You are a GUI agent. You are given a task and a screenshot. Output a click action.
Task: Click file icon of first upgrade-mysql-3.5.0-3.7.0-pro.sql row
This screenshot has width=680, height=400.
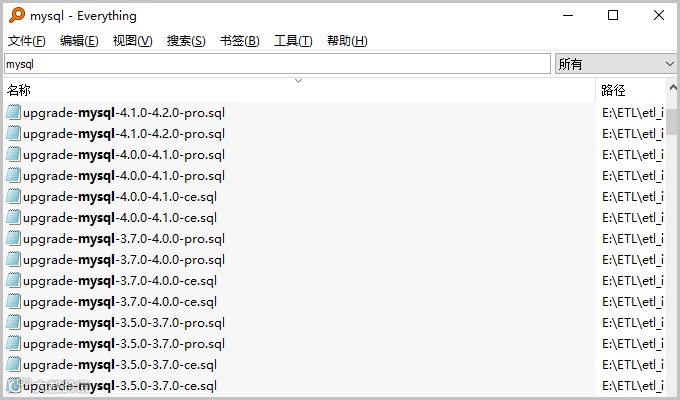pyautogui.click(x=13, y=323)
